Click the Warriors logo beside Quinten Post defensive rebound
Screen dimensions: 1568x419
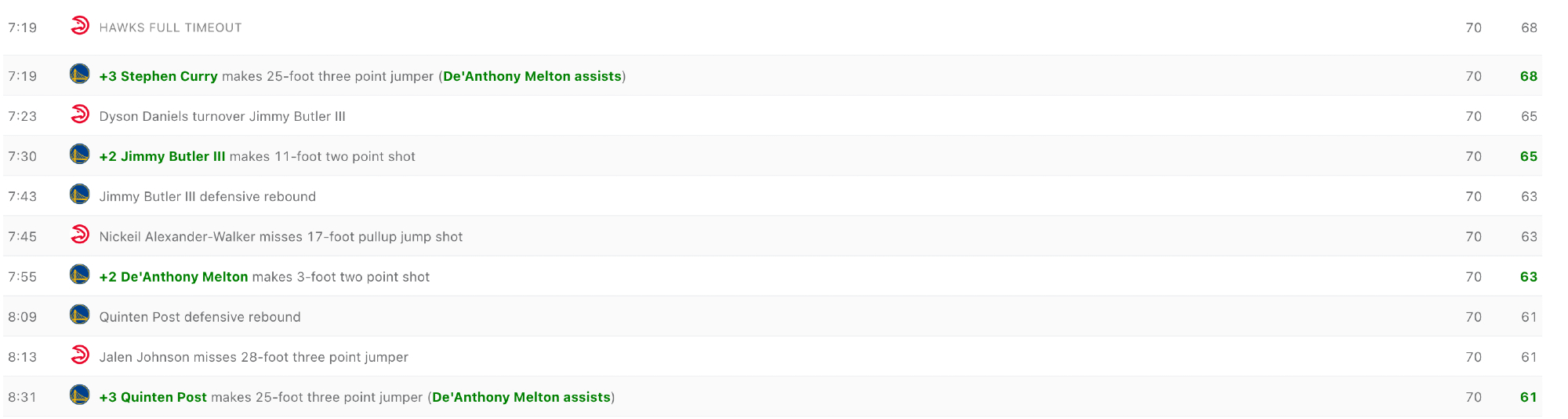coord(80,315)
